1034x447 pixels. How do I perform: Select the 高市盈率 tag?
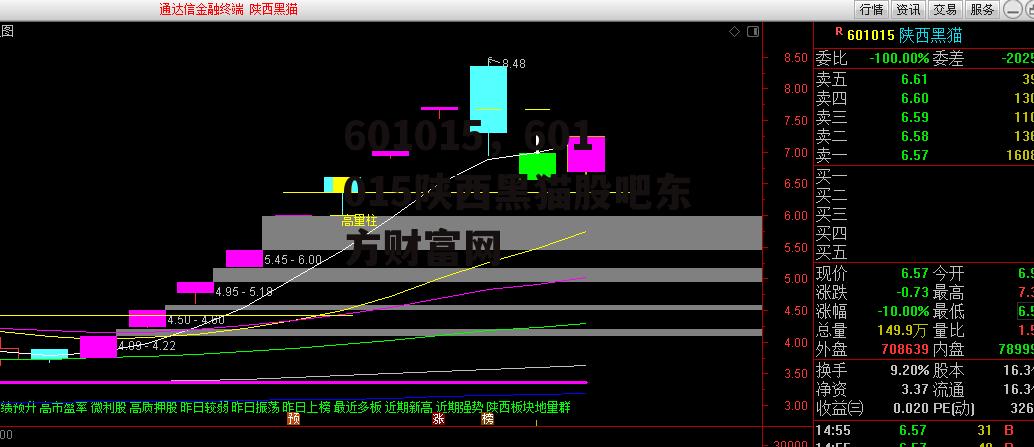(63, 407)
